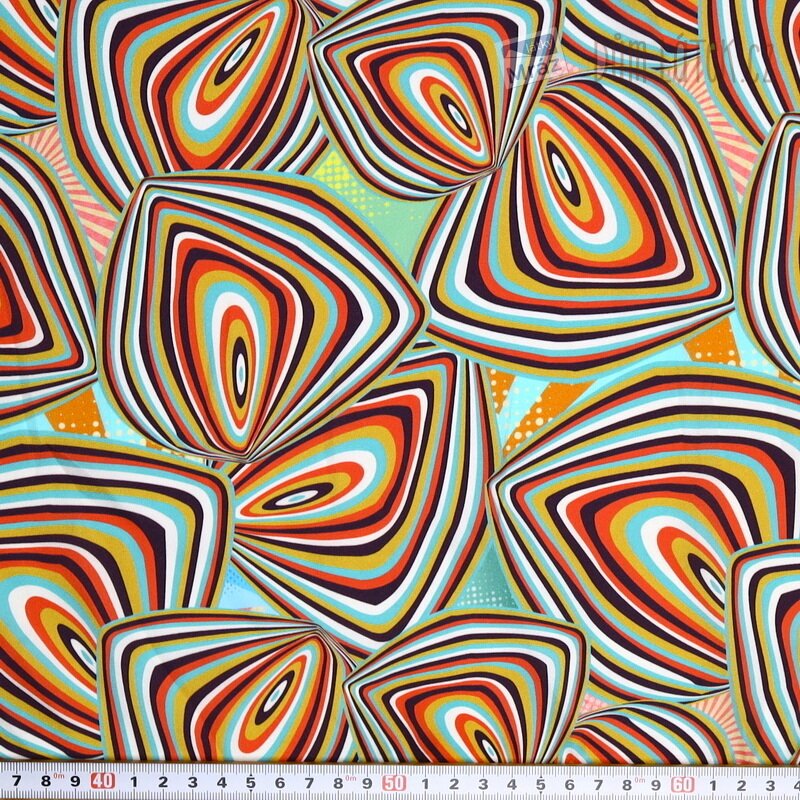
Task: Click the red 40 ruler mark
Action: [101, 781]
